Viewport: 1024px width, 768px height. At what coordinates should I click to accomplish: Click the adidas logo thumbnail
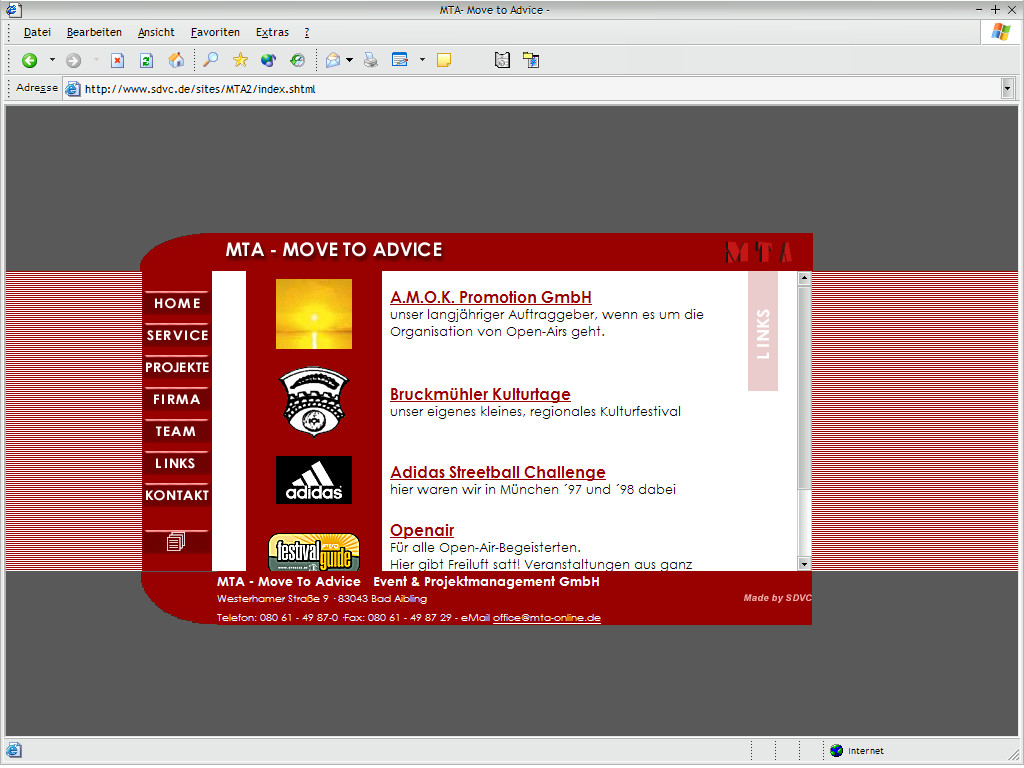click(x=313, y=479)
